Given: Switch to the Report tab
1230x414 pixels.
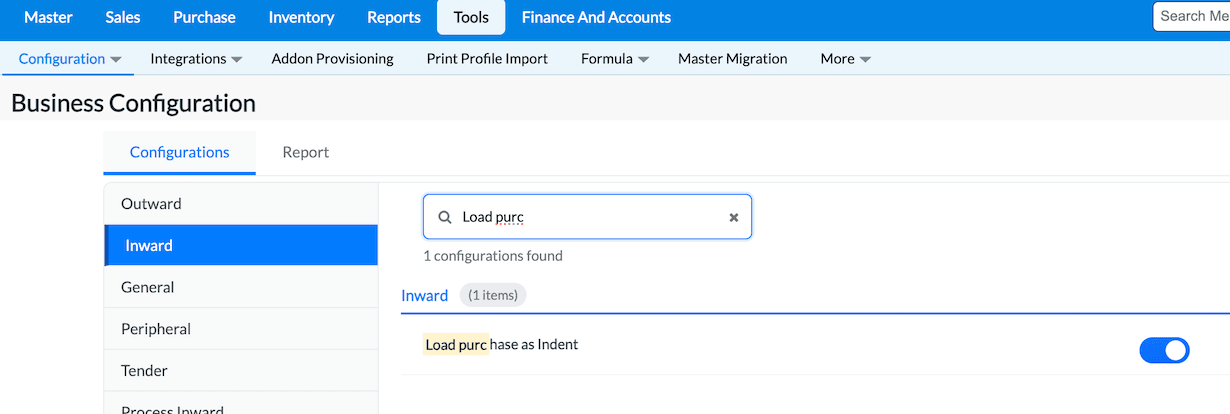Looking at the screenshot, I should 306,152.
